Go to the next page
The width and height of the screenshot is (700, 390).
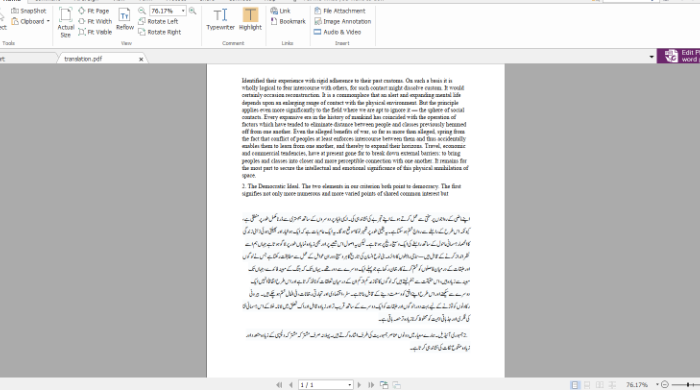coord(359,385)
